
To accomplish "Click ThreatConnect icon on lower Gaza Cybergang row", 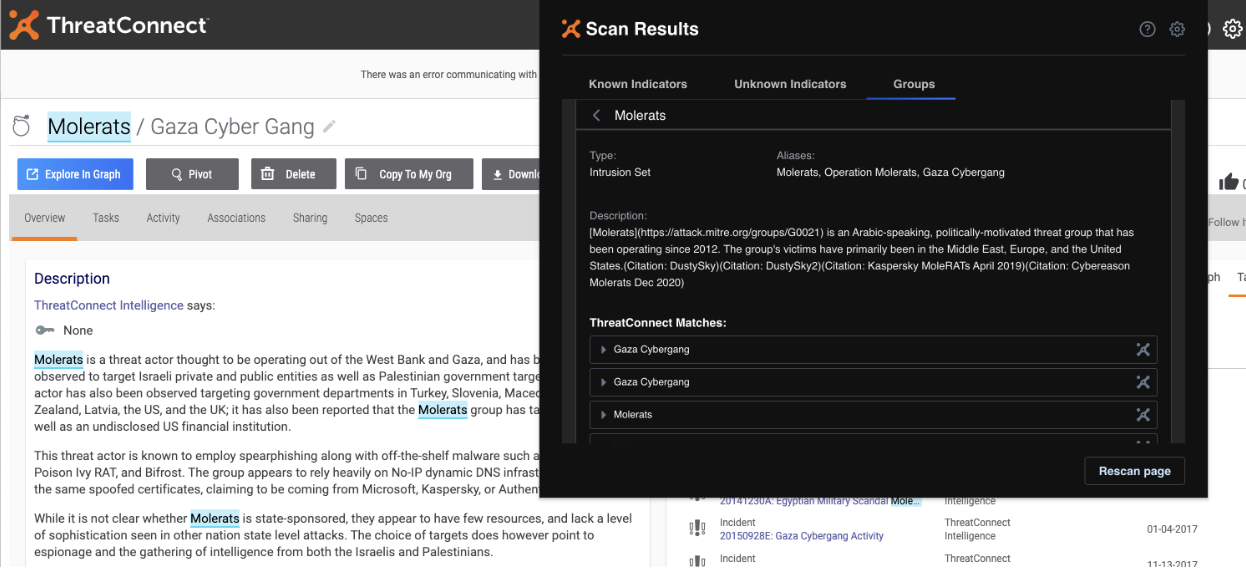I will [1143, 382].
